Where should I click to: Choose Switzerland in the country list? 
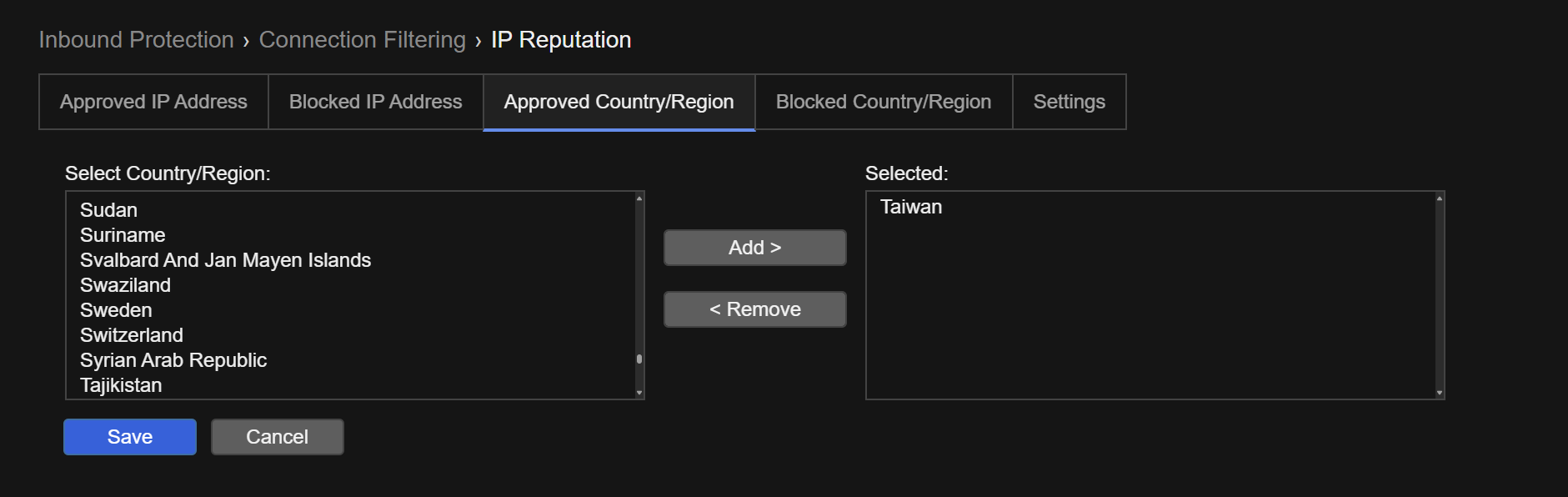pyautogui.click(x=132, y=335)
